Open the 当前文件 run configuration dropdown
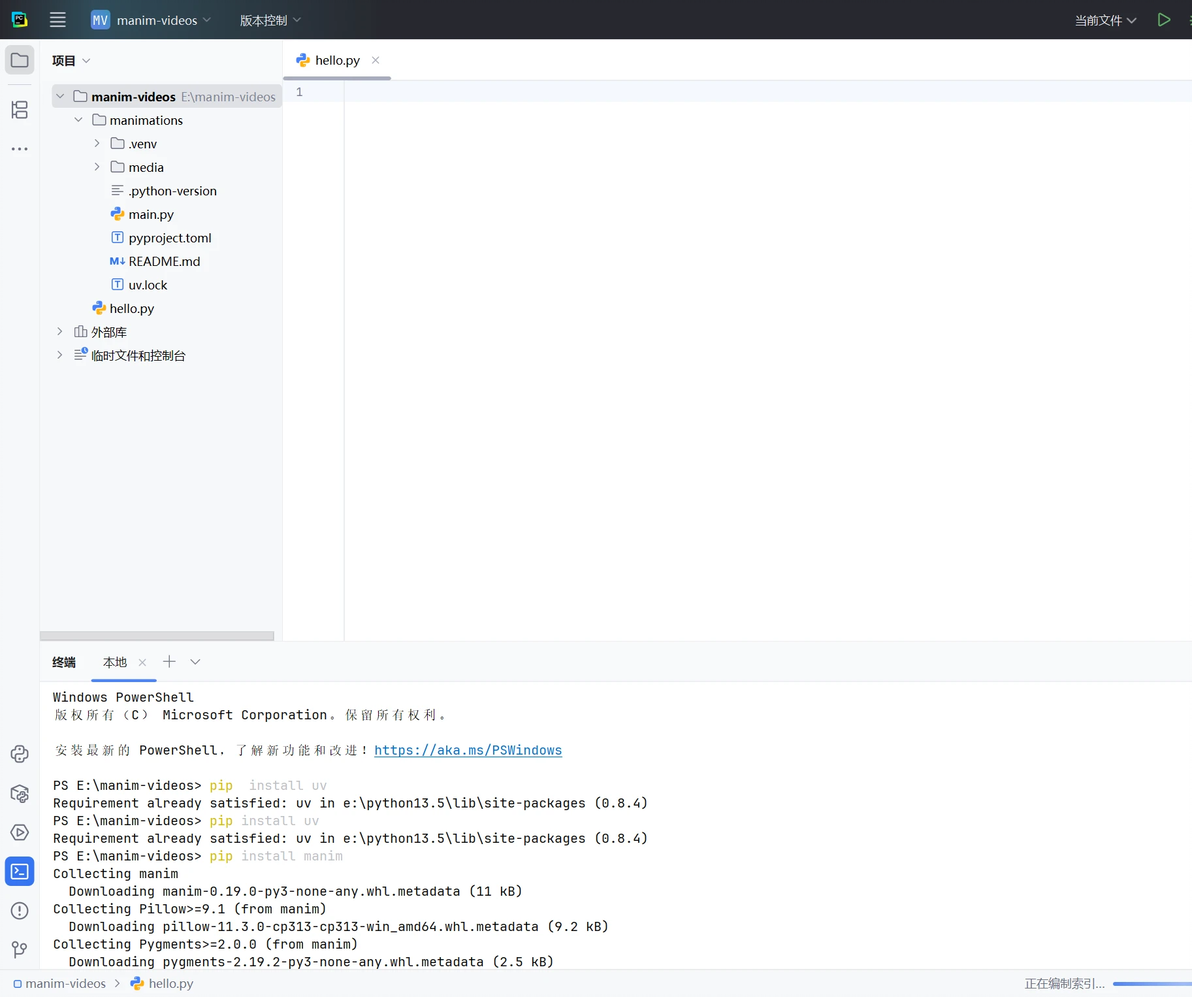Image resolution: width=1192 pixels, height=997 pixels. pyautogui.click(x=1105, y=20)
